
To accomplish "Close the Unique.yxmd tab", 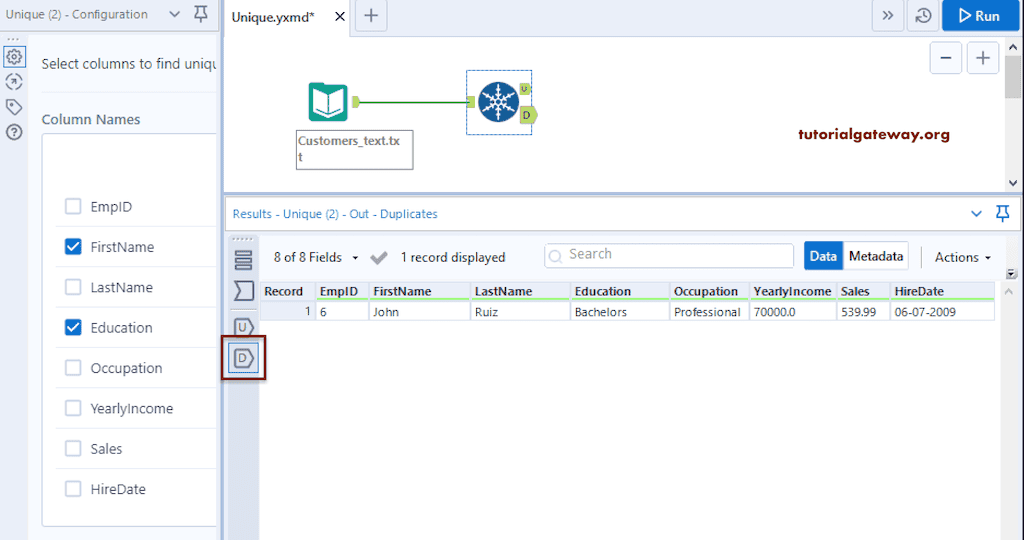I will click(x=340, y=16).
